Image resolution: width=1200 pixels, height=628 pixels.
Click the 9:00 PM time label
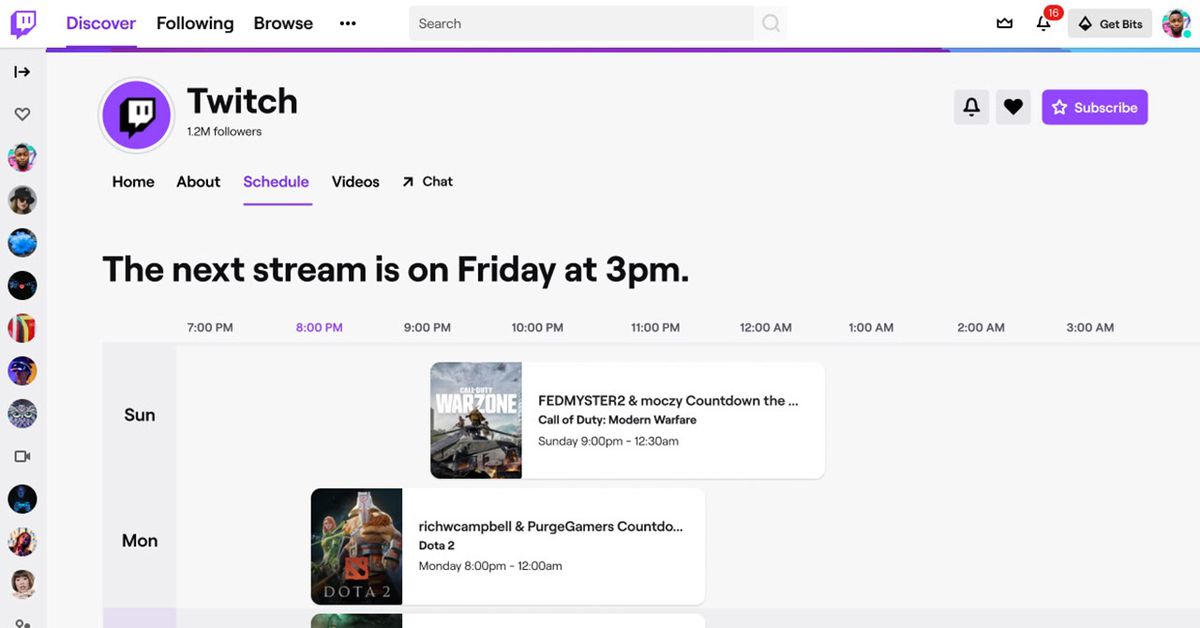(427, 328)
